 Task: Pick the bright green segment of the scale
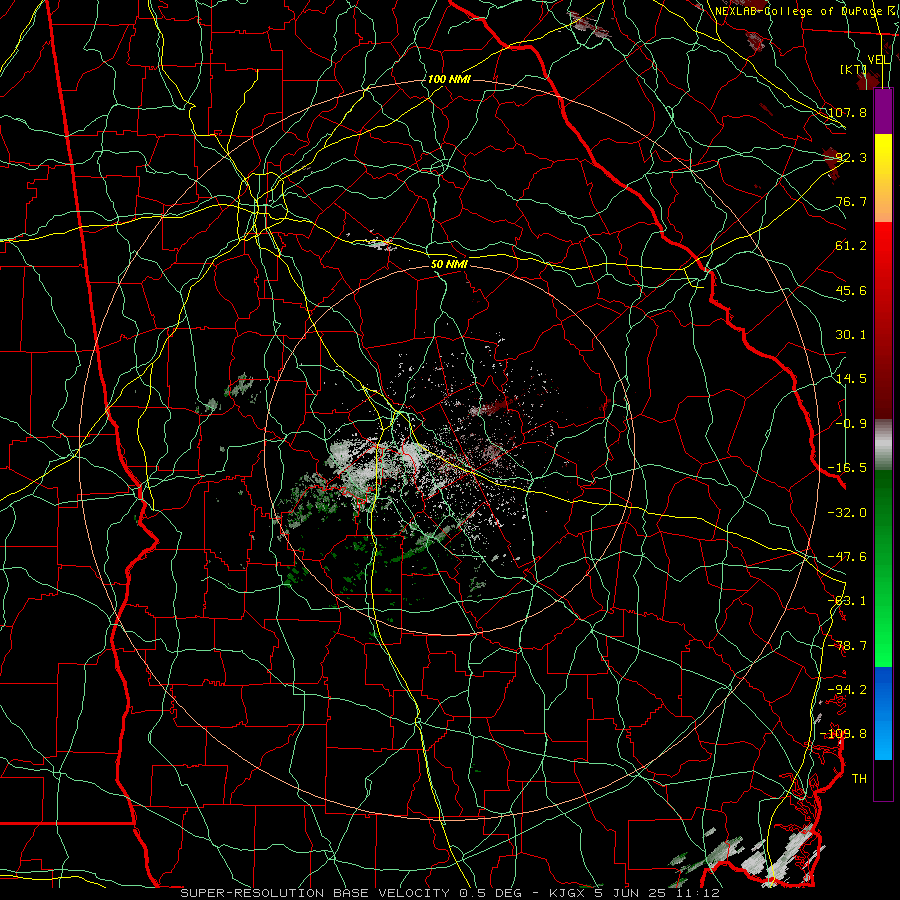883,568
